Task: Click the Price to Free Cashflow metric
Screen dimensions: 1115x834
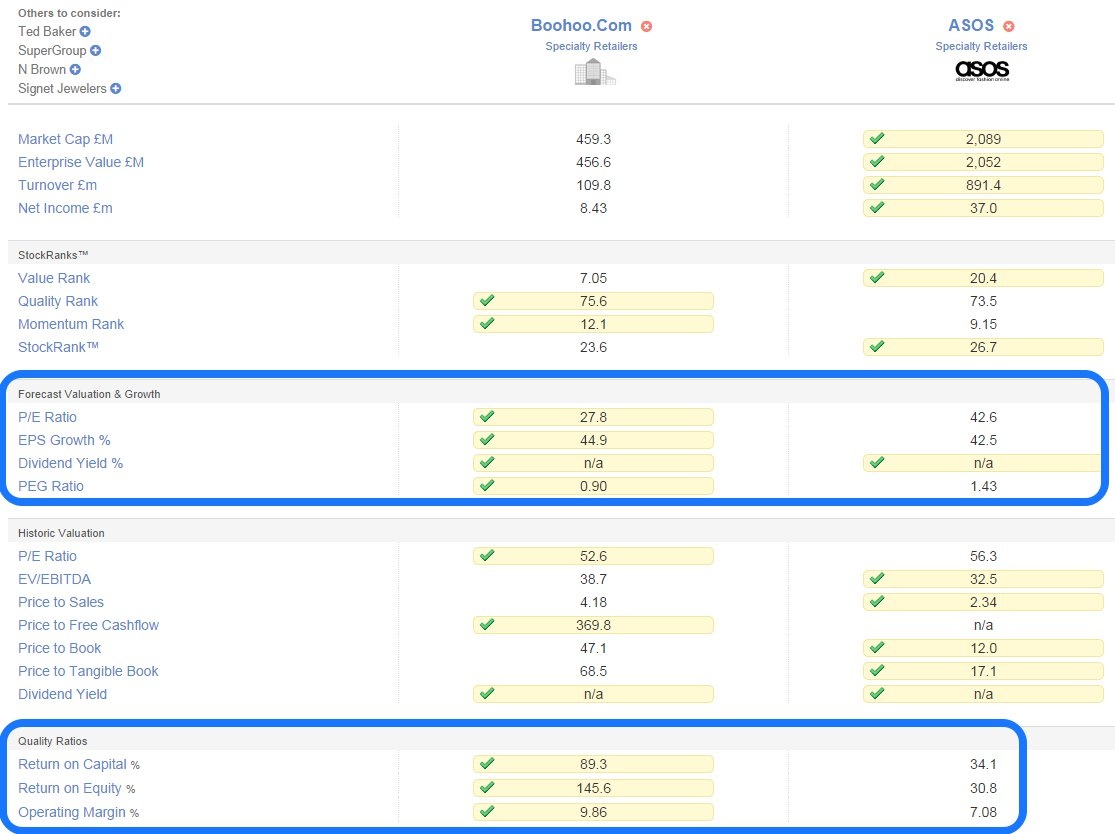Action: point(88,626)
